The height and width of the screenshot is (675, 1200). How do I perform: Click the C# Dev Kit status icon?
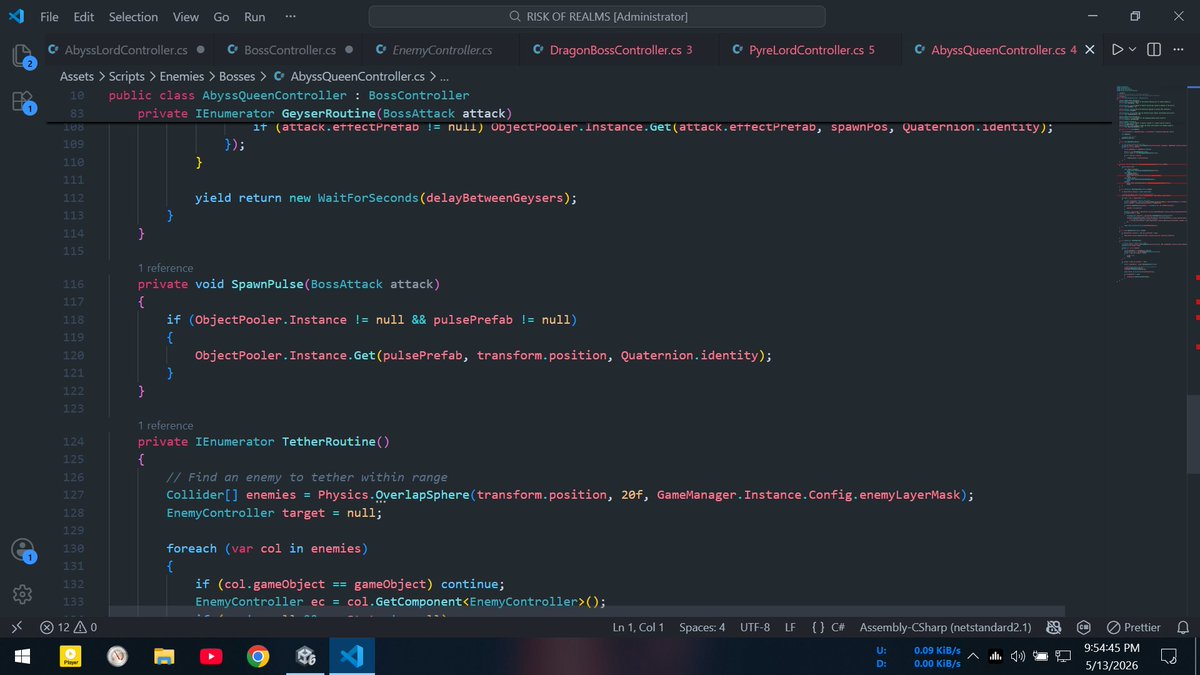tap(1083, 627)
